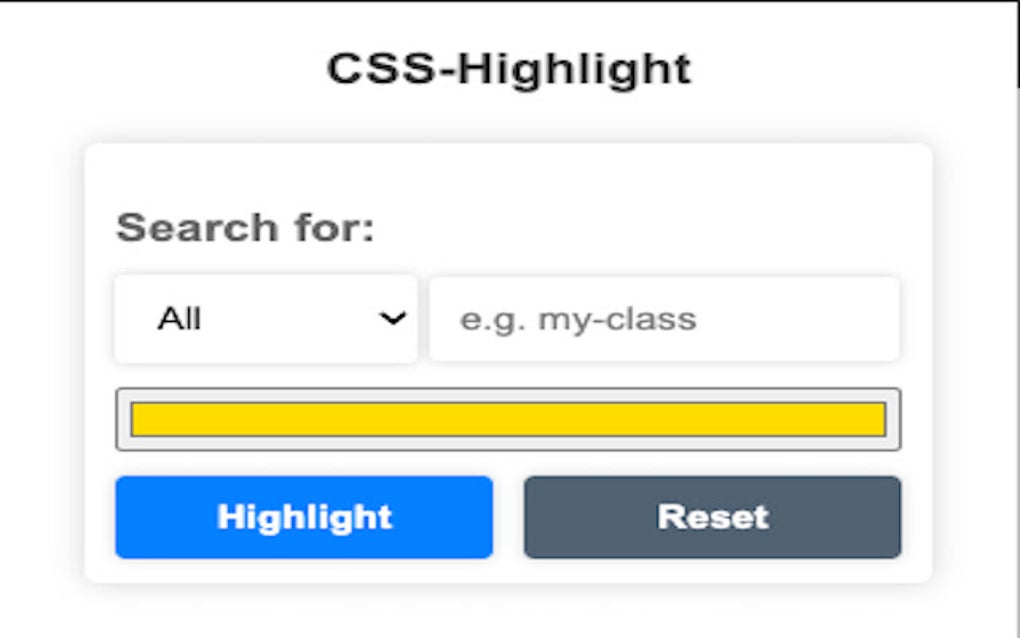Click the CSS-Highlight heading
The image size is (1020, 638).
point(509,69)
